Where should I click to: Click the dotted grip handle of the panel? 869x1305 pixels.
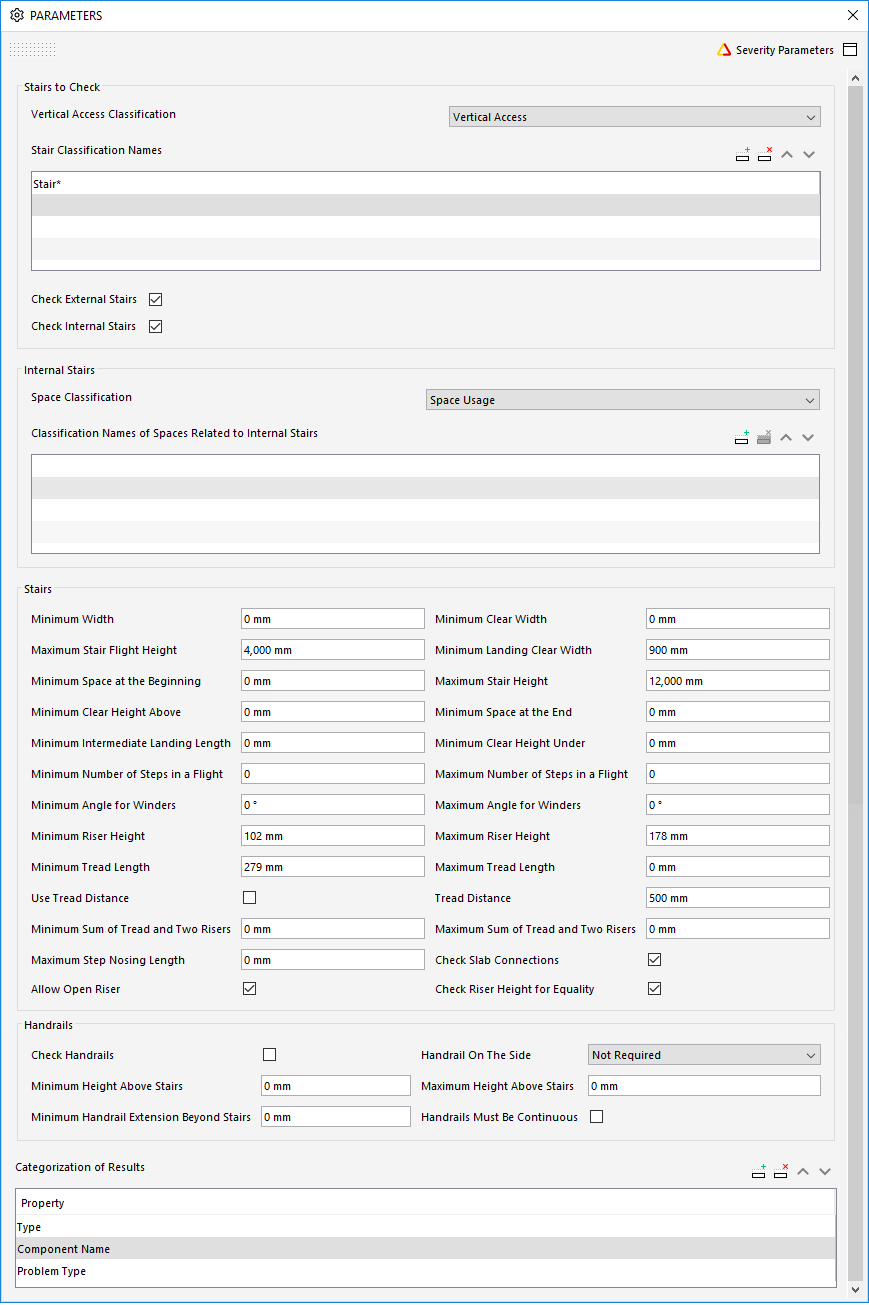(32, 50)
